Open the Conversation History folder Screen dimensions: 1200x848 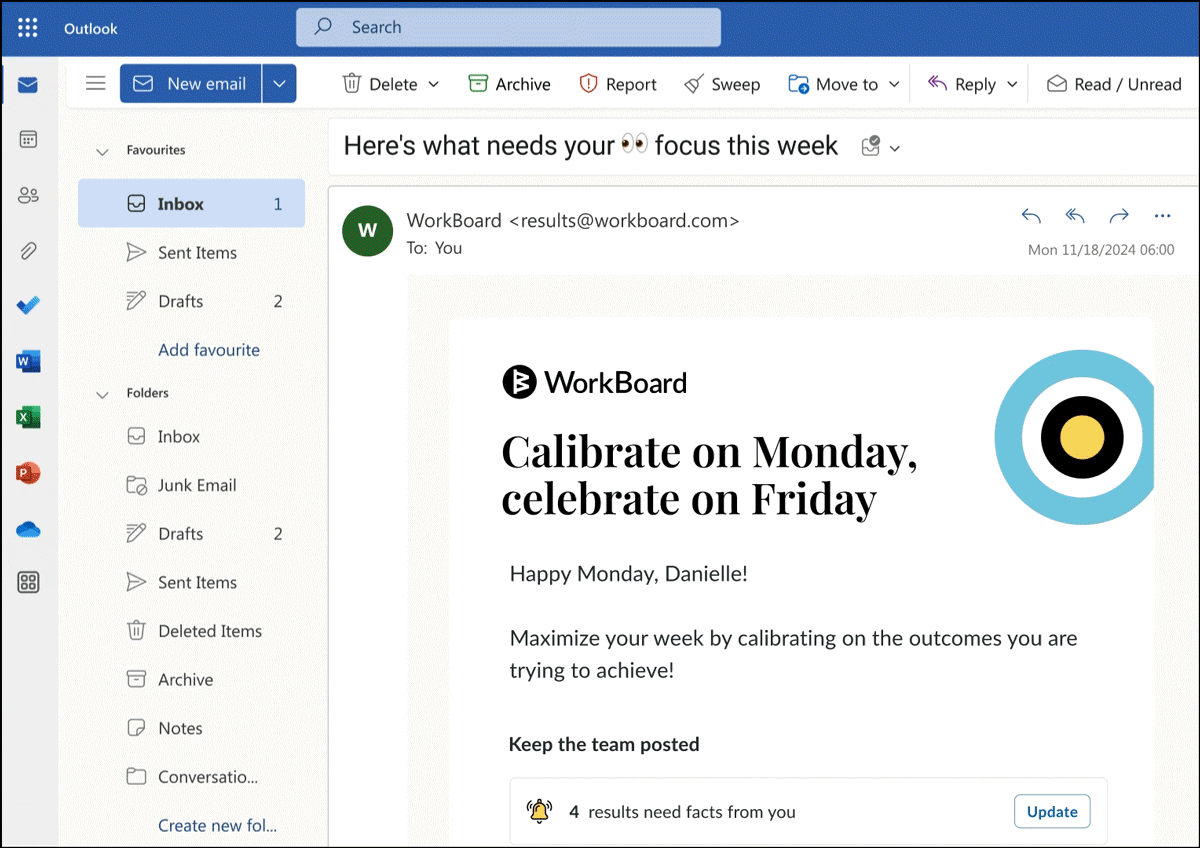pos(191,777)
